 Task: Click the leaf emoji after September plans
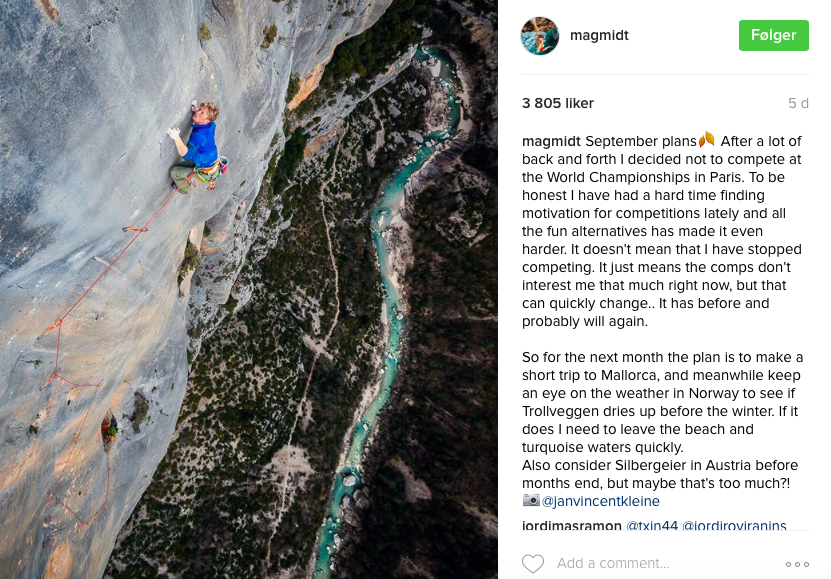(x=707, y=140)
